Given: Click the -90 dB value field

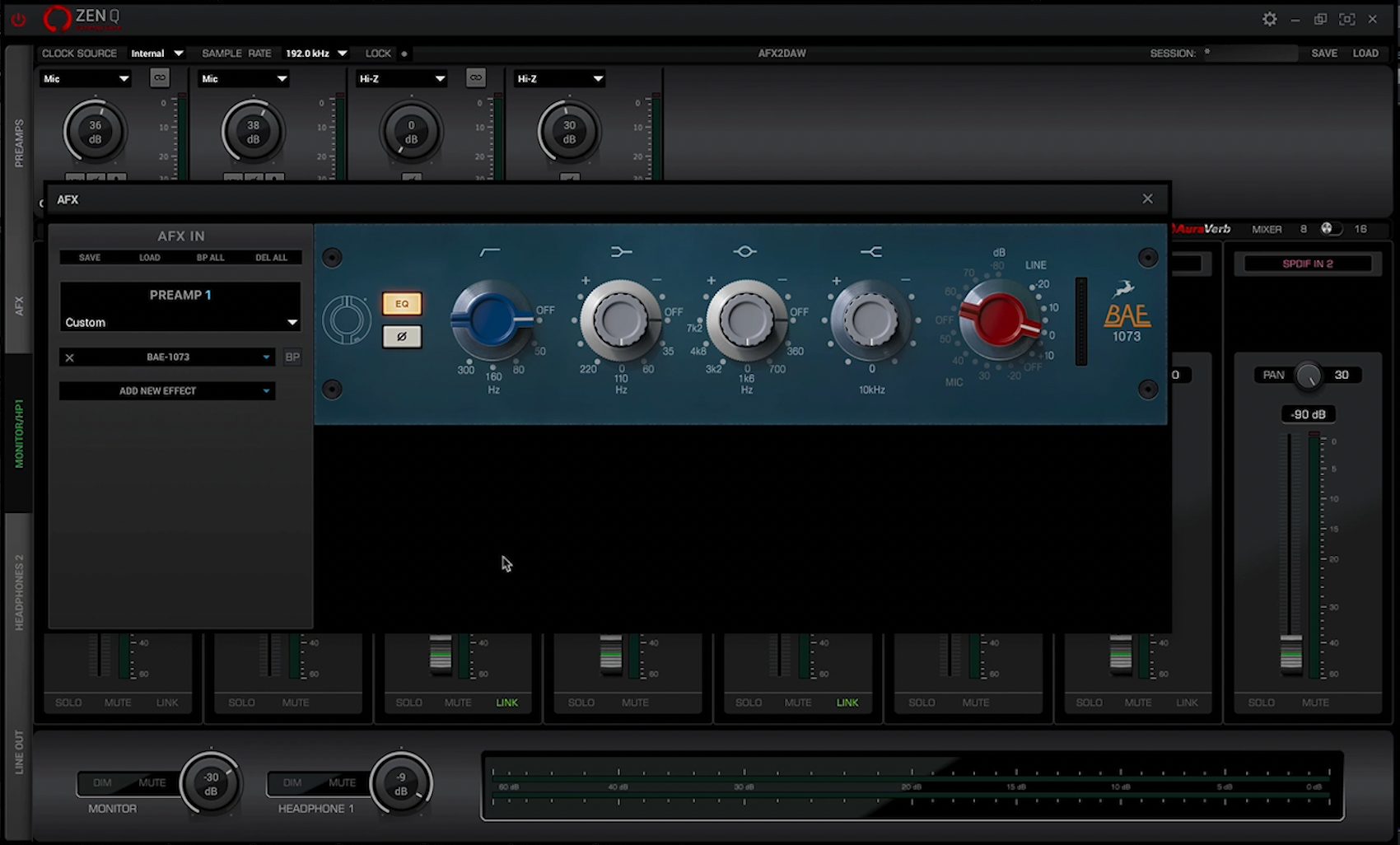Looking at the screenshot, I should coord(1308,414).
